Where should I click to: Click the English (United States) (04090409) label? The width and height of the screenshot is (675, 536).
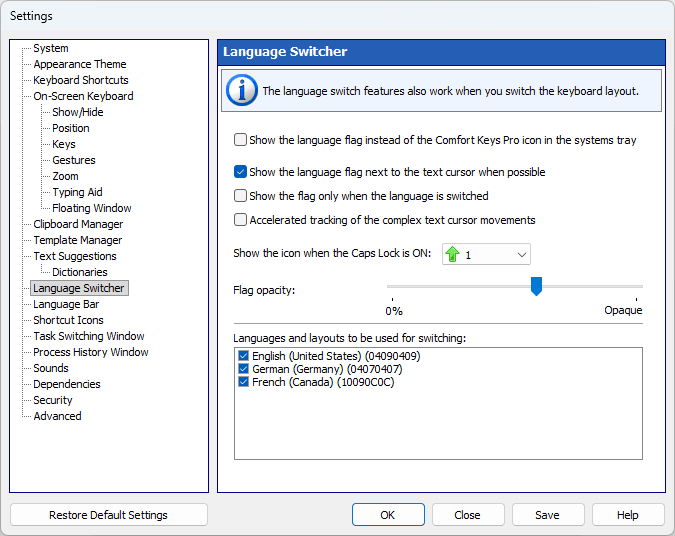pos(336,356)
